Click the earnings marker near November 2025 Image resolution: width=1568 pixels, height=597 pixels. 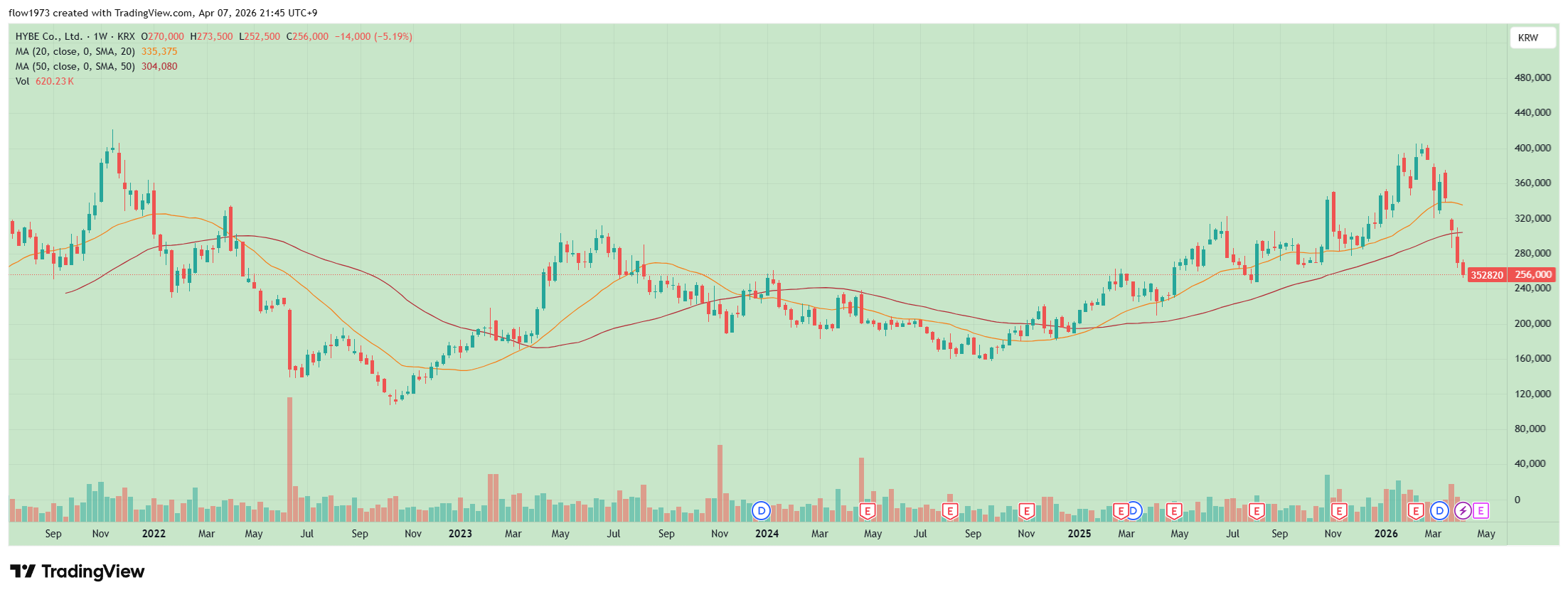[1339, 510]
